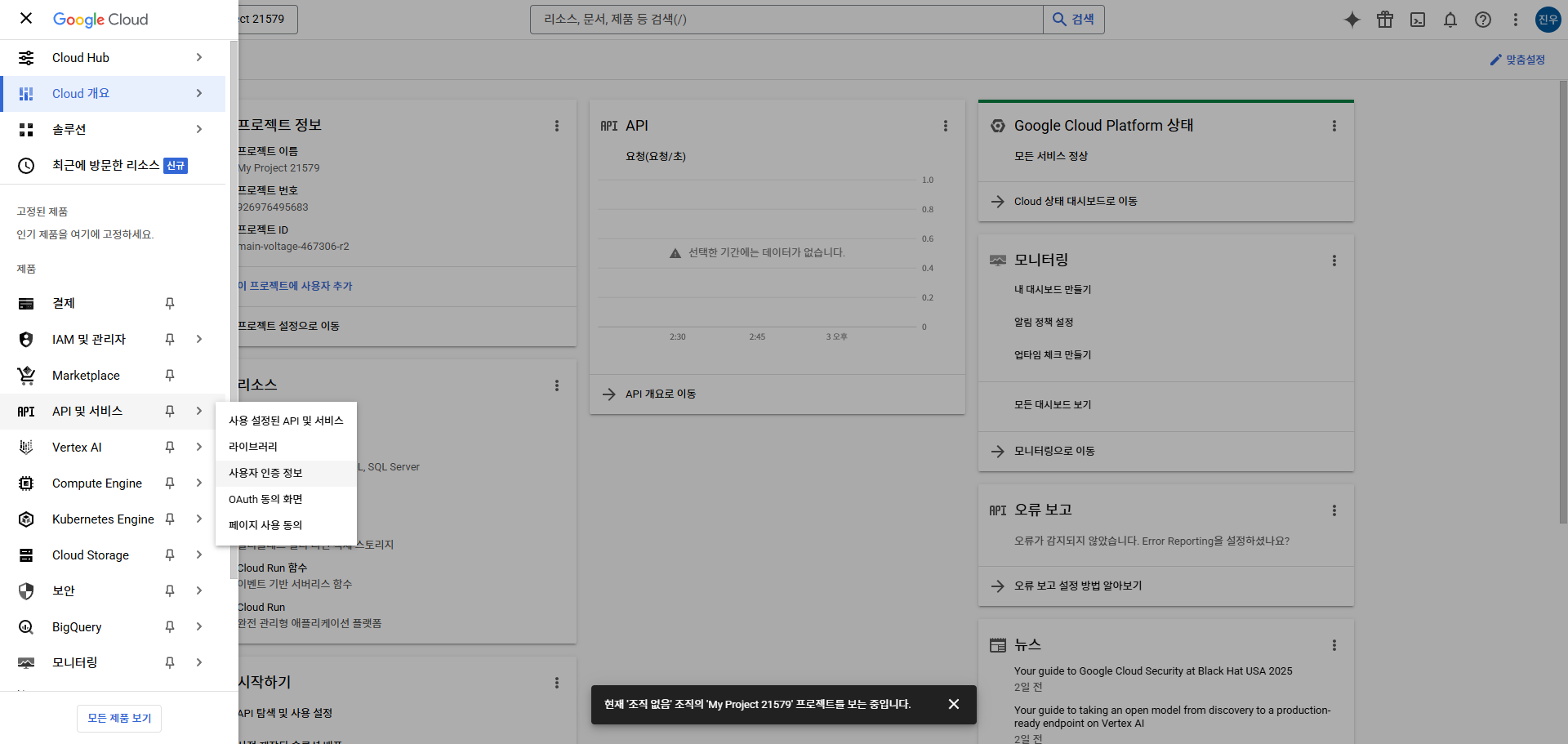The height and width of the screenshot is (744, 1568).
Task: Expand IAM 및 관리자 submenu chevron
Action: pos(199,339)
